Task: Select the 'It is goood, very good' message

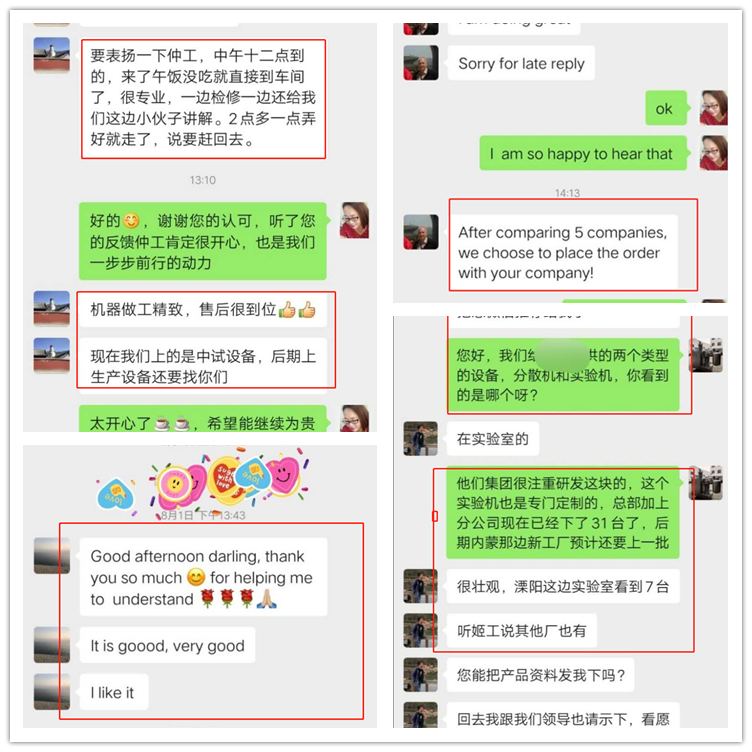Action: click(x=167, y=645)
